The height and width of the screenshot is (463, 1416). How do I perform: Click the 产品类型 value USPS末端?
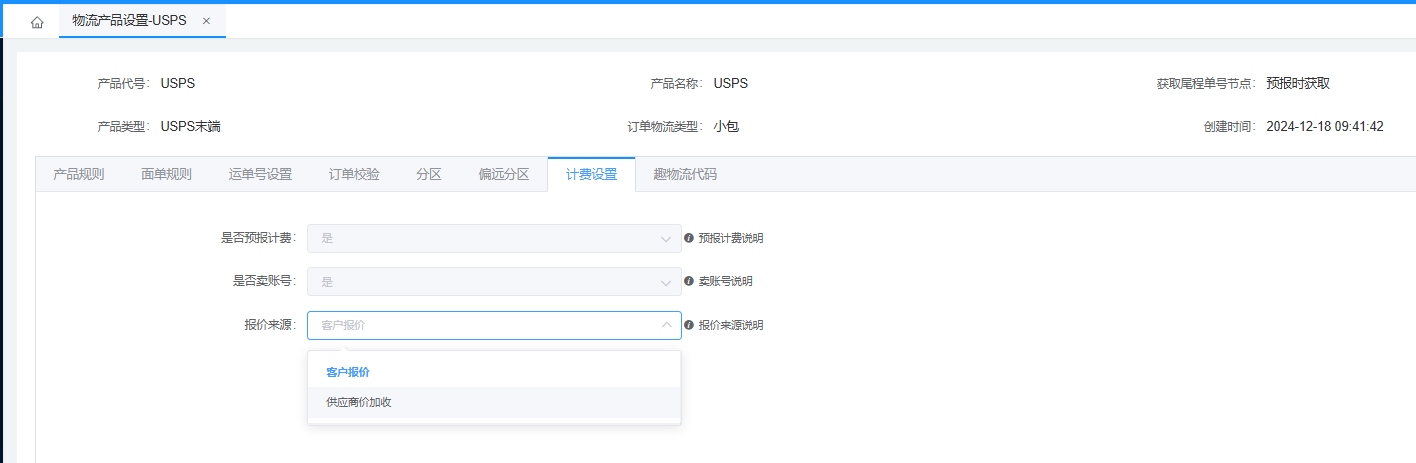point(190,127)
